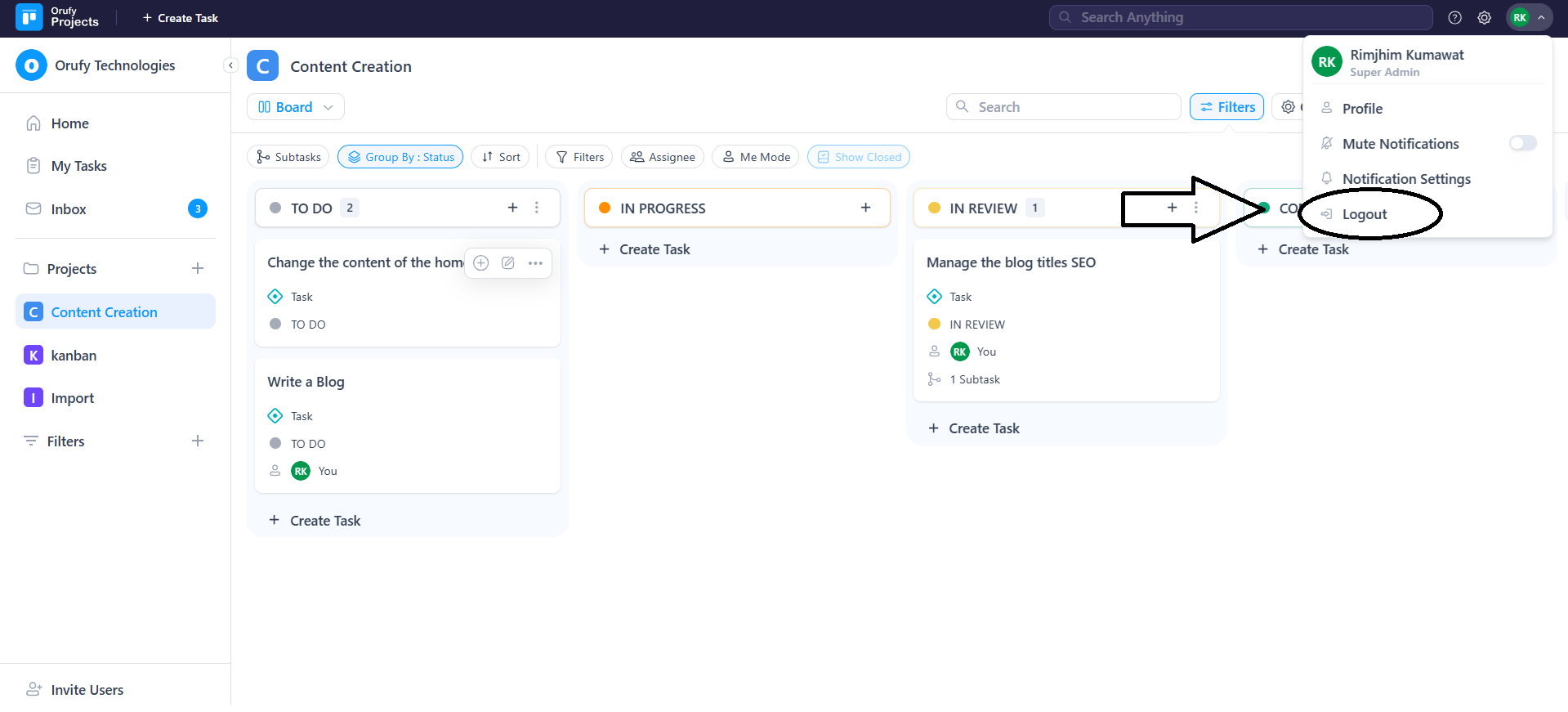The width and height of the screenshot is (1568, 712).
Task: Open the Group By: Status dropdown
Action: (400, 157)
